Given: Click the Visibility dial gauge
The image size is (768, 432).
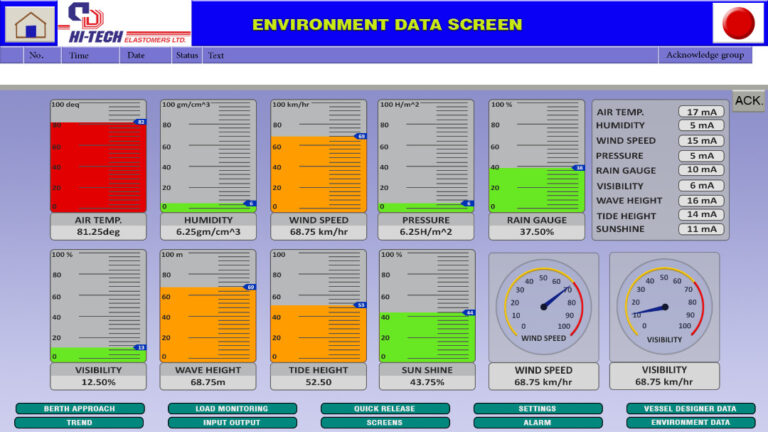Looking at the screenshot, I should click(x=664, y=305).
